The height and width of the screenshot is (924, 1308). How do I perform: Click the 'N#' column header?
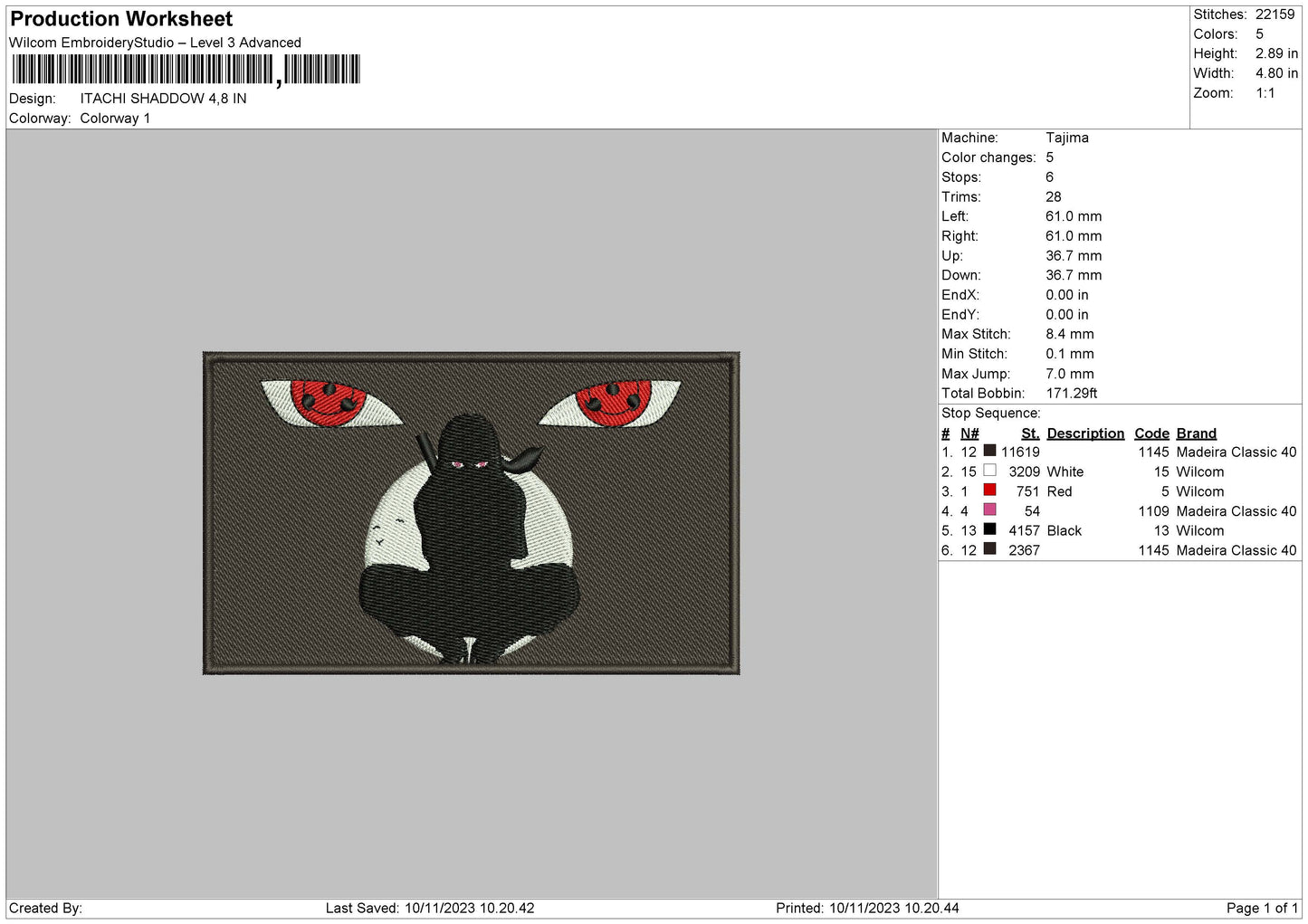tap(969, 433)
